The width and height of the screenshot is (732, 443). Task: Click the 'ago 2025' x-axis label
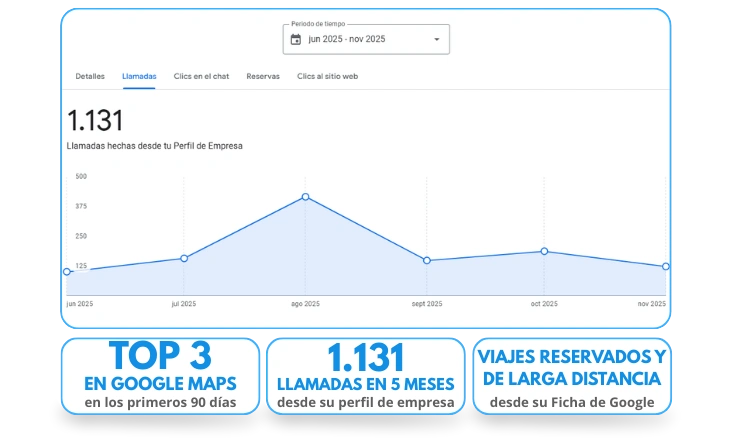(305, 304)
